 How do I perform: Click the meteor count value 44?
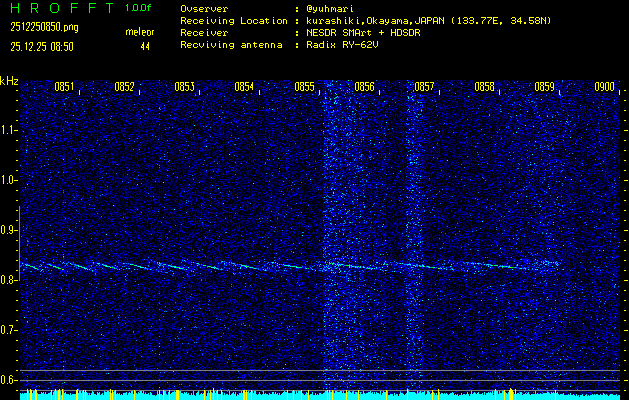coord(145,46)
